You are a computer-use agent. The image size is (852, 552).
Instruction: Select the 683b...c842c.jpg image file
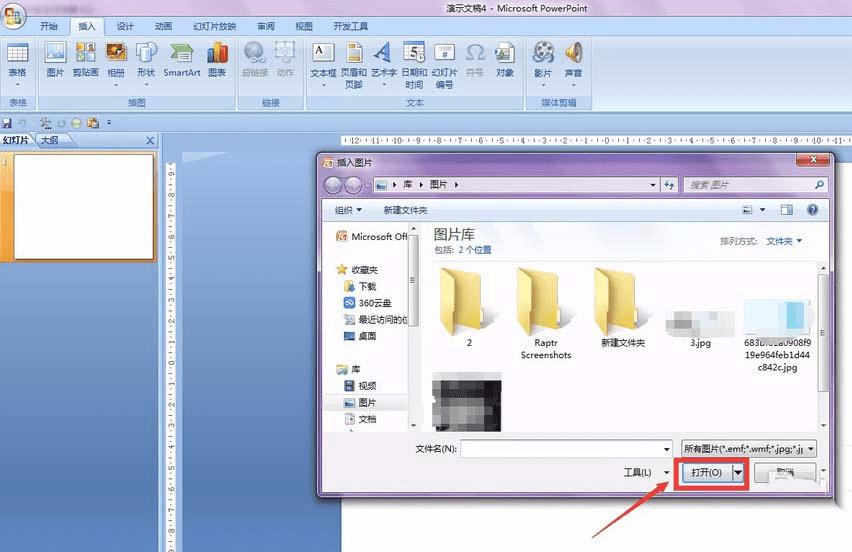click(x=778, y=335)
